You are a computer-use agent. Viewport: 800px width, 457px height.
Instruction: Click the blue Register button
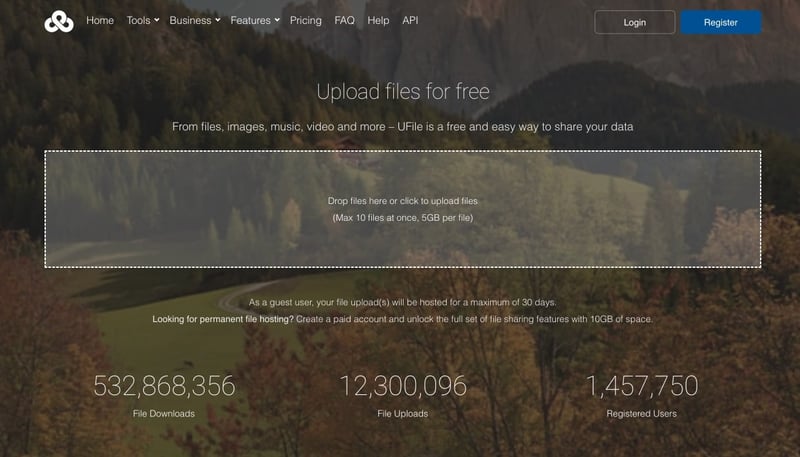tap(720, 22)
